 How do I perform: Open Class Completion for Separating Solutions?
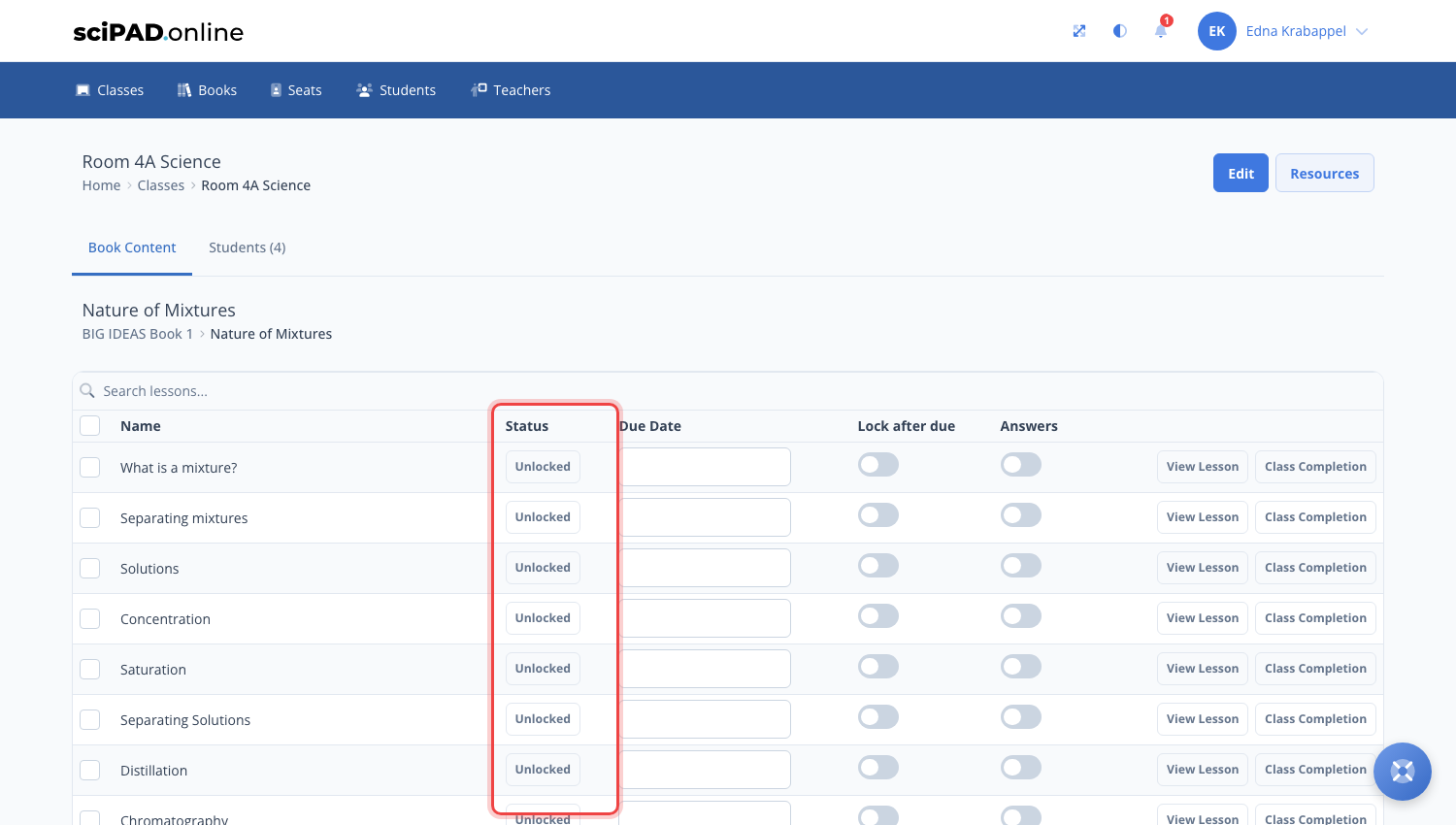1315,719
